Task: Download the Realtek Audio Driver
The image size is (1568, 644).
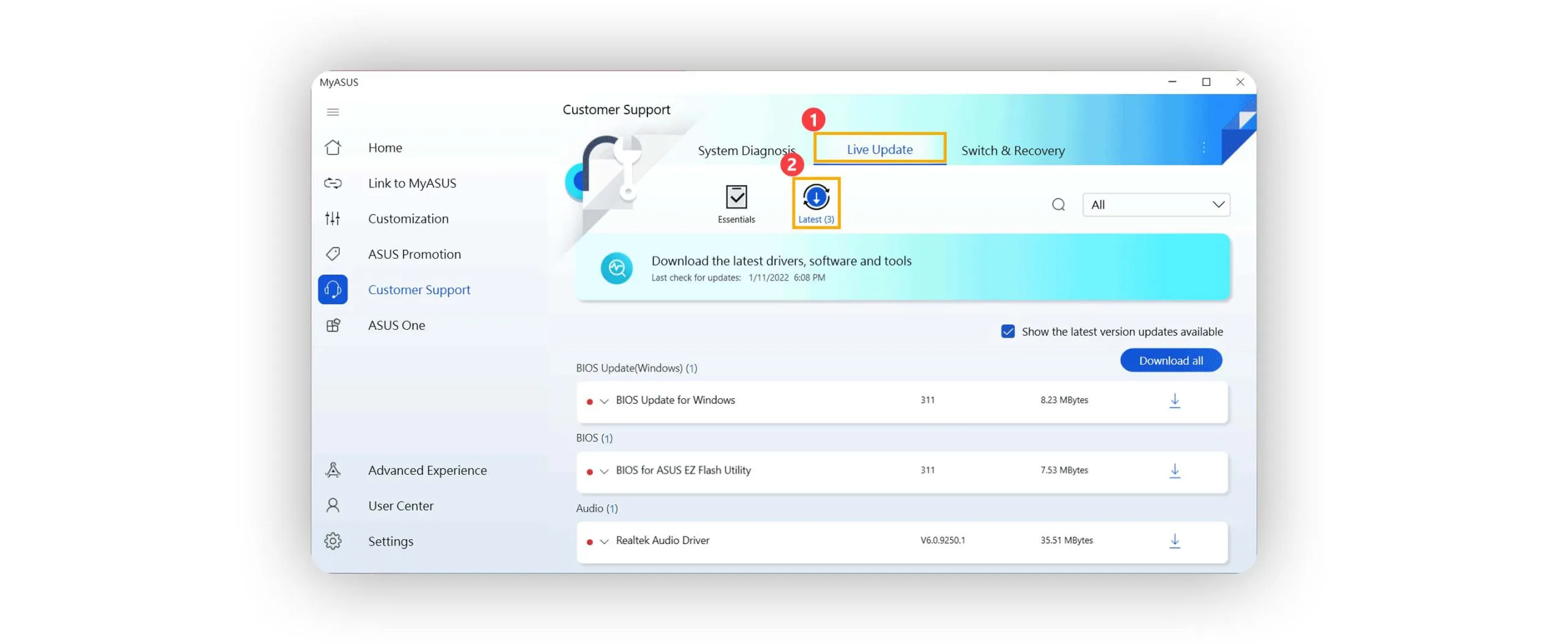Action: point(1174,541)
